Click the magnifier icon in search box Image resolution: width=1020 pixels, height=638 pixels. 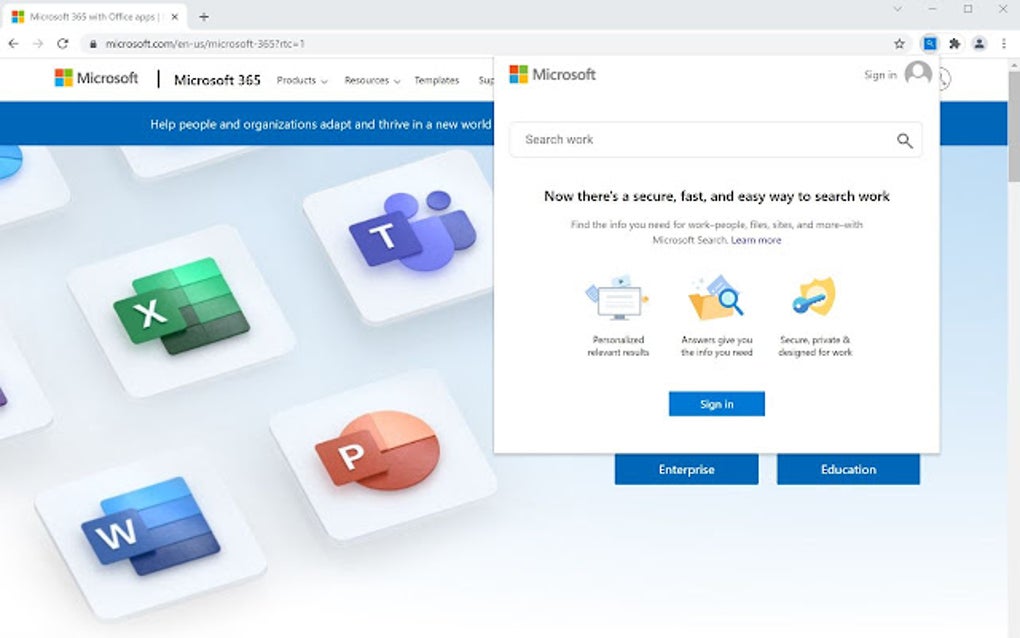point(904,140)
